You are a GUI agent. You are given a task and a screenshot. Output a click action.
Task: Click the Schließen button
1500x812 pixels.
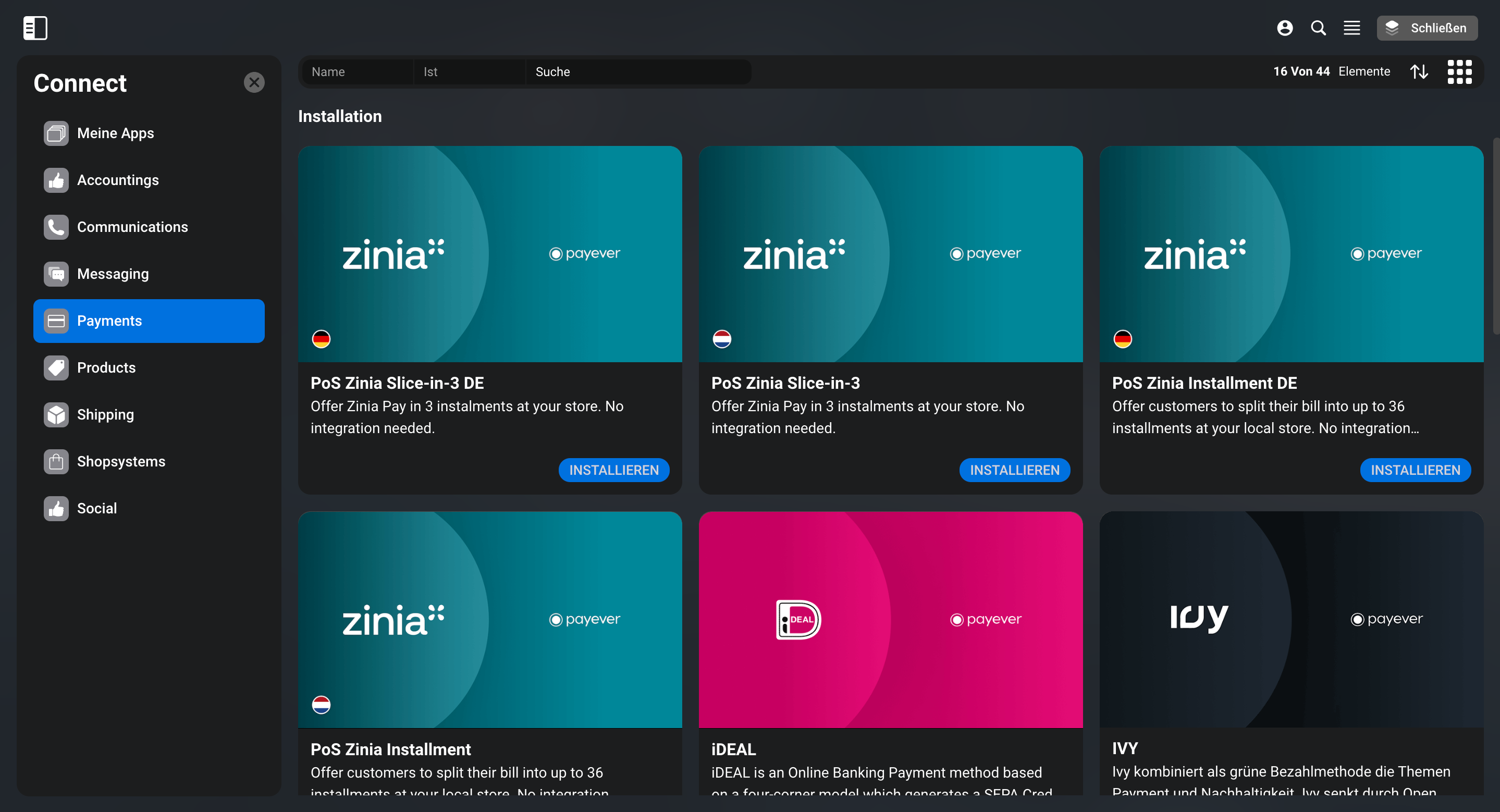[x=1427, y=28]
